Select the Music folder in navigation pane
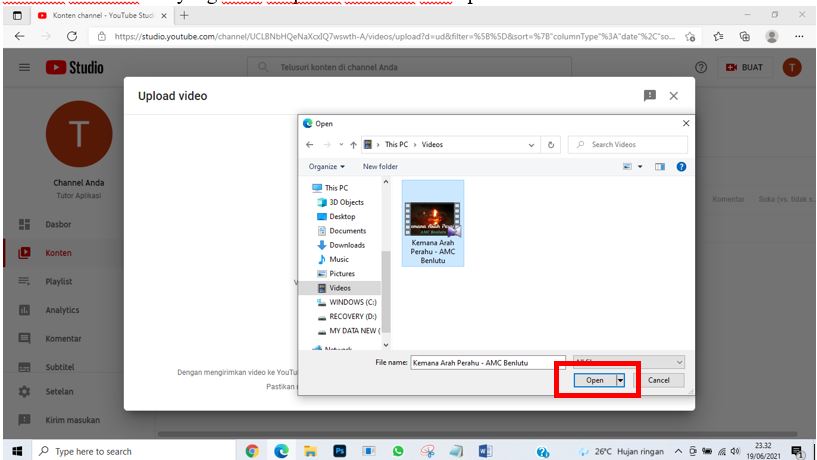 [339, 259]
